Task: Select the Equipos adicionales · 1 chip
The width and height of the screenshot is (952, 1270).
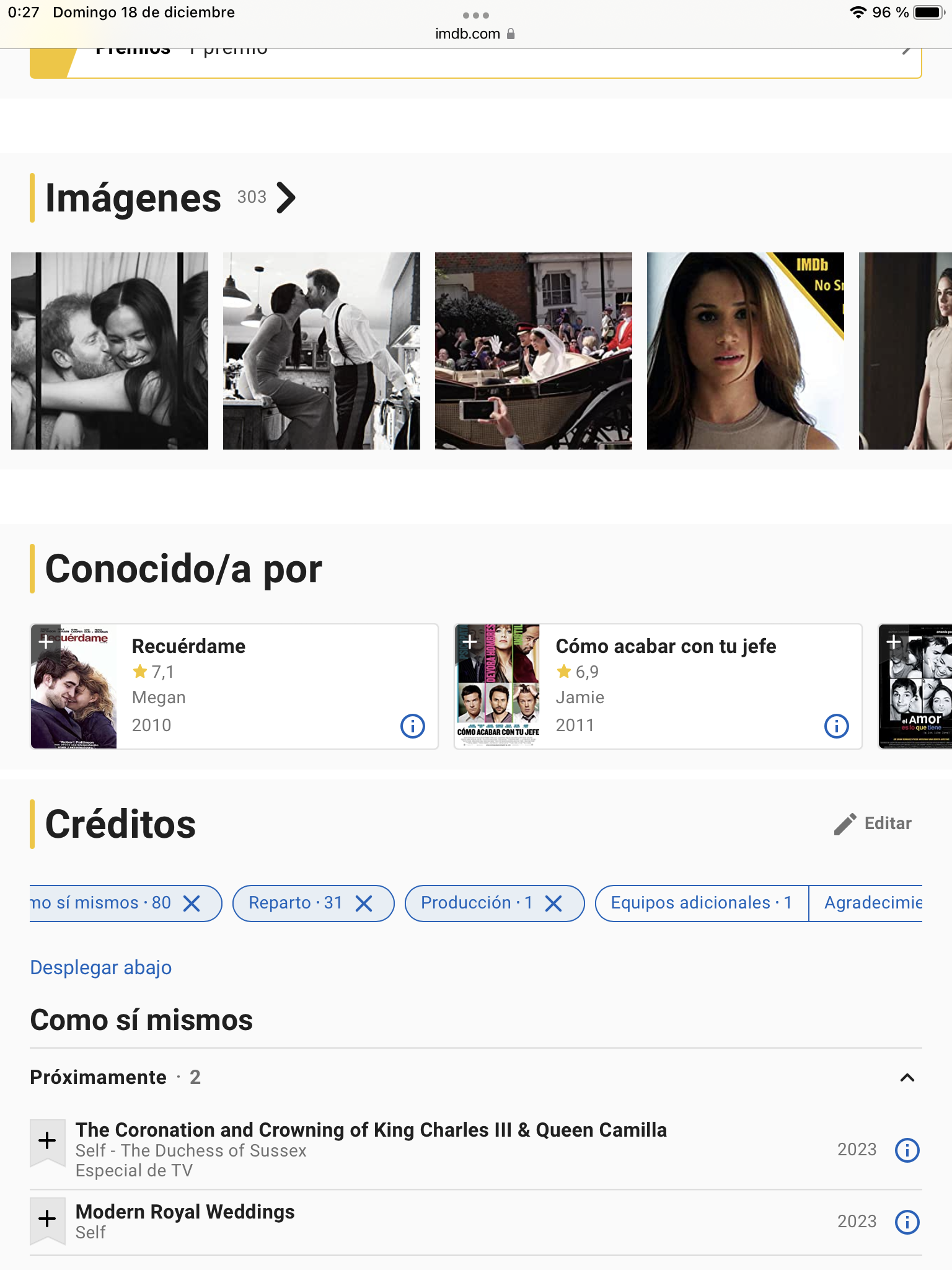Action: [702, 903]
